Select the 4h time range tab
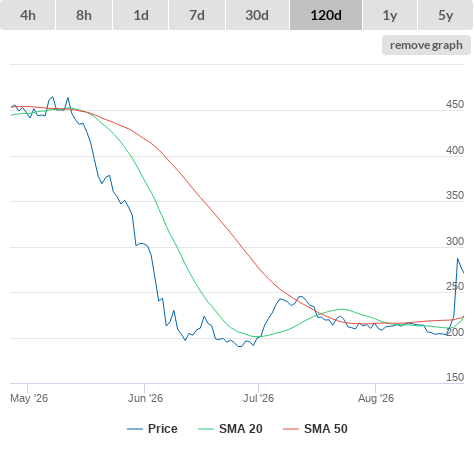This screenshot has height=455, width=474. [28, 15]
